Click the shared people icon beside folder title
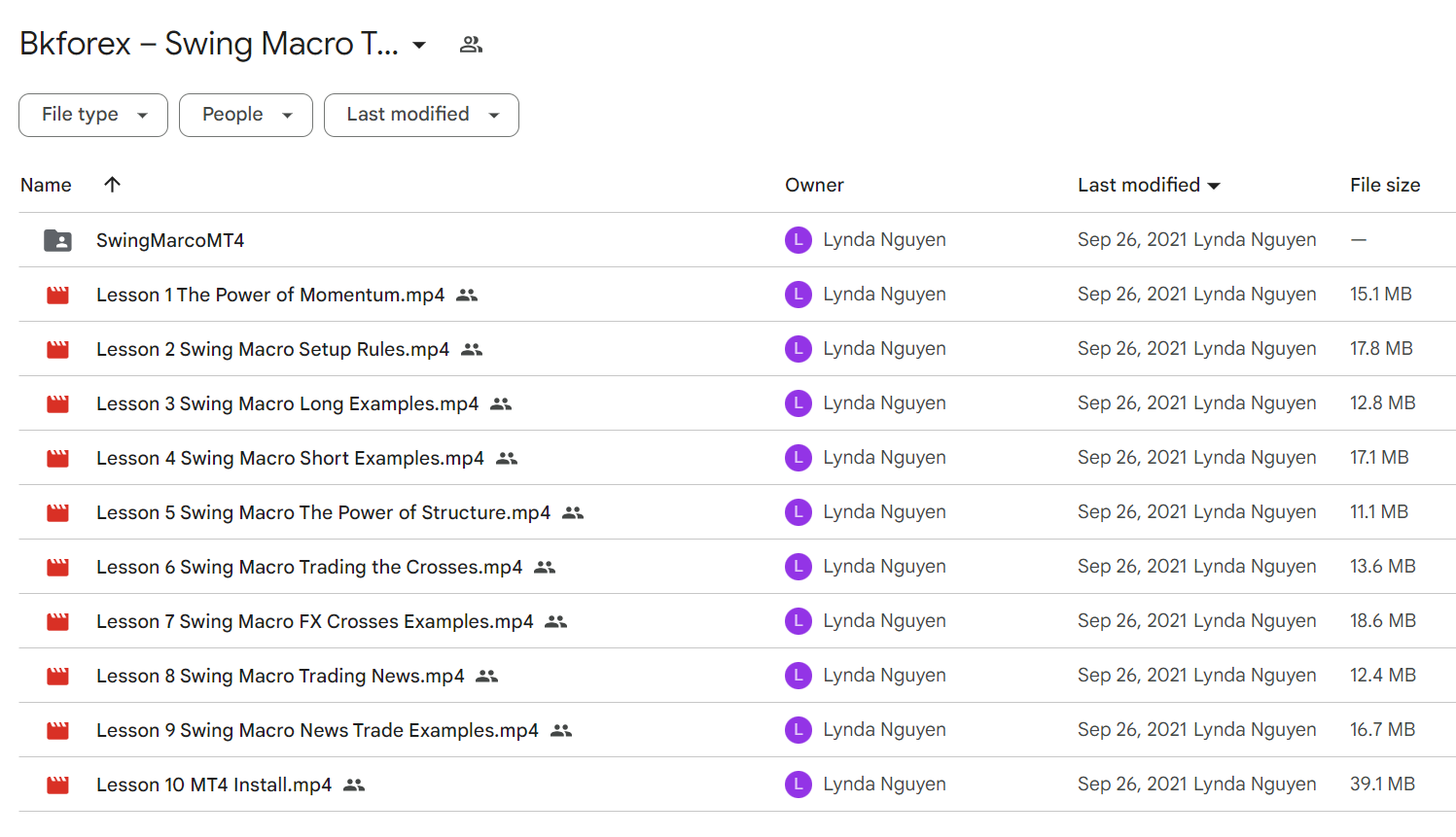The height and width of the screenshot is (837, 1456). click(x=471, y=45)
